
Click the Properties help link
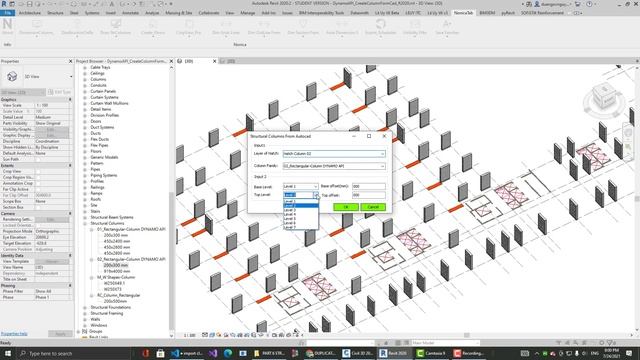pos(14,334)
